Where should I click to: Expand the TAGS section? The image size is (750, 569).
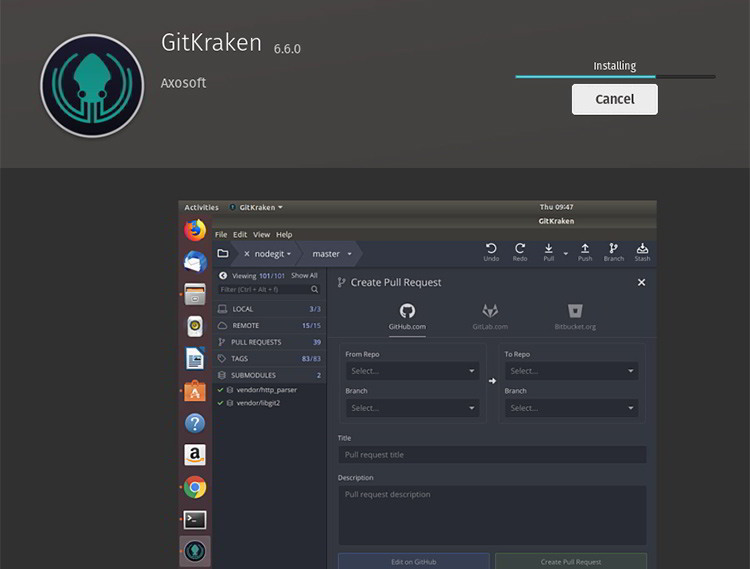coord(269,359)
